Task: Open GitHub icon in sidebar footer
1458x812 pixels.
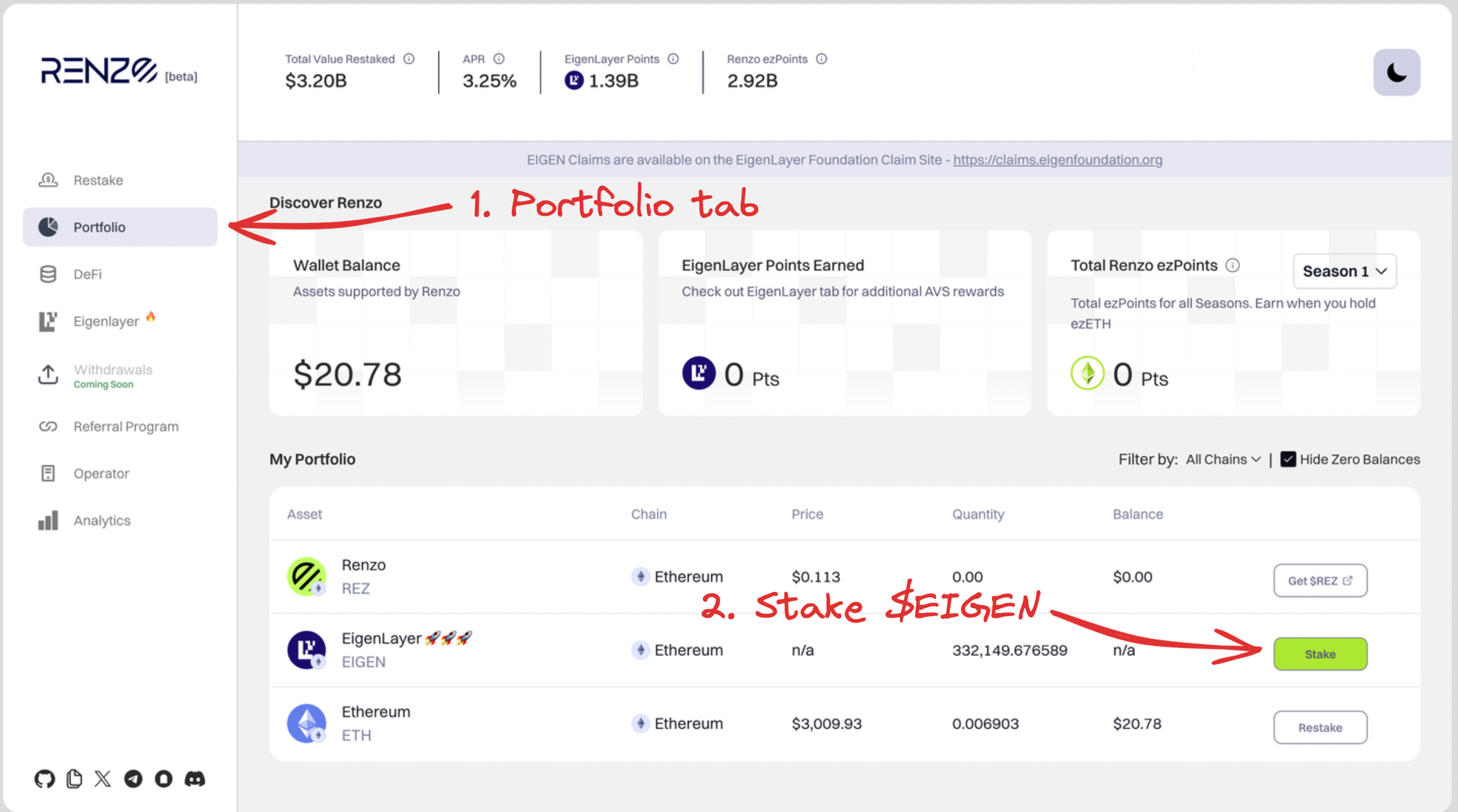Action: [x=44, y=778]
